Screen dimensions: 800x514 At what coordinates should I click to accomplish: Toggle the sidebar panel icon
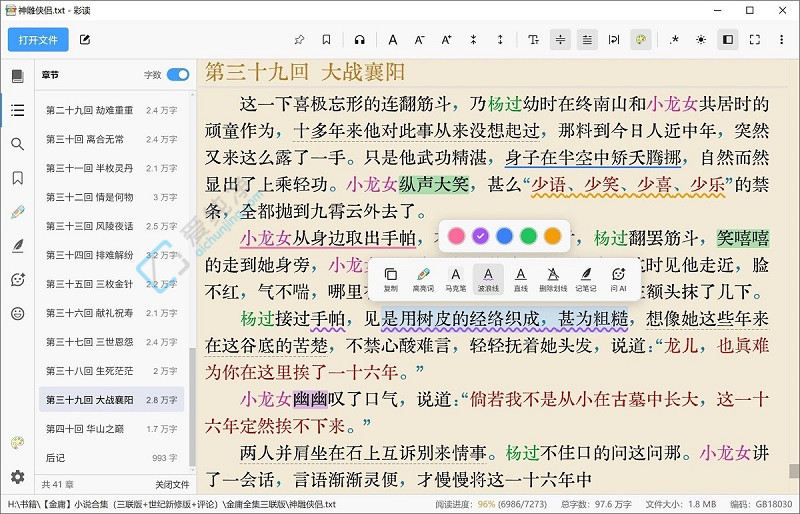728,40
